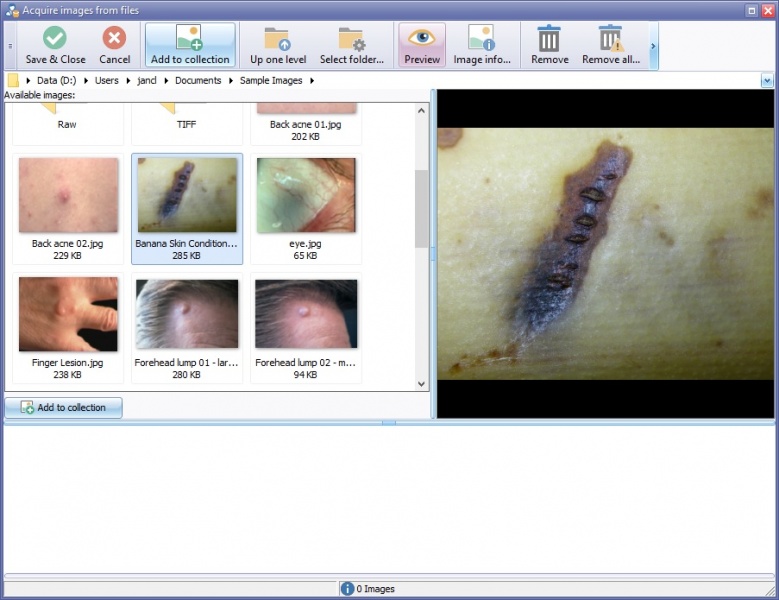The height and width of the screenshot is (600, 779).
Task: Select the Finger Lesion.jpg thumbnail
Action: [x=68, y=328]
